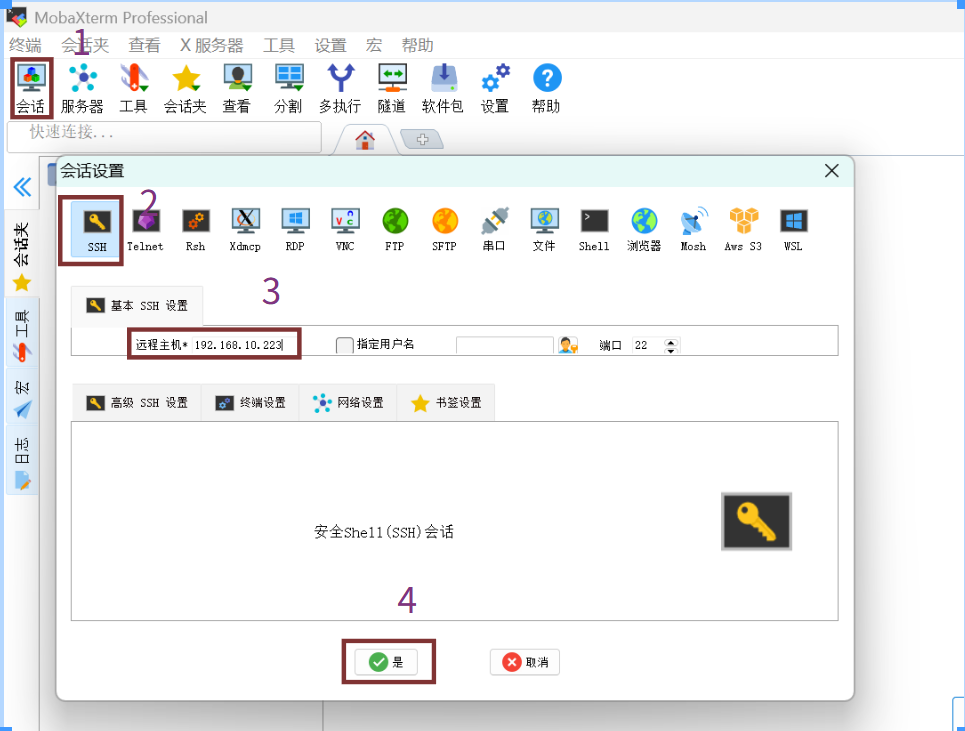Open the 服务器 (Servers) toolbar icon
Image resolution: width=965 pixels, height=731 pixels.
tap(82, 88)
